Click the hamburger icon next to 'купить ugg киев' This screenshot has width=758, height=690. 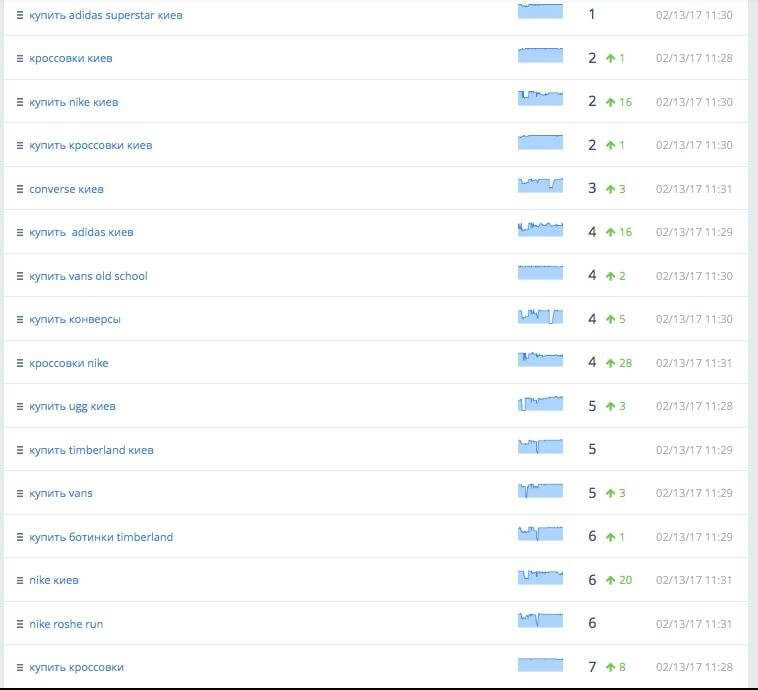(20, 407)
